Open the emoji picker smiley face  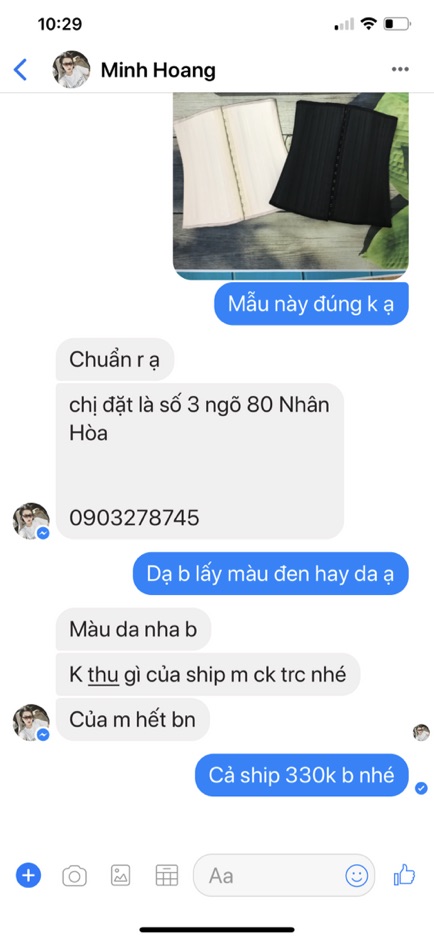coord(357,876)
